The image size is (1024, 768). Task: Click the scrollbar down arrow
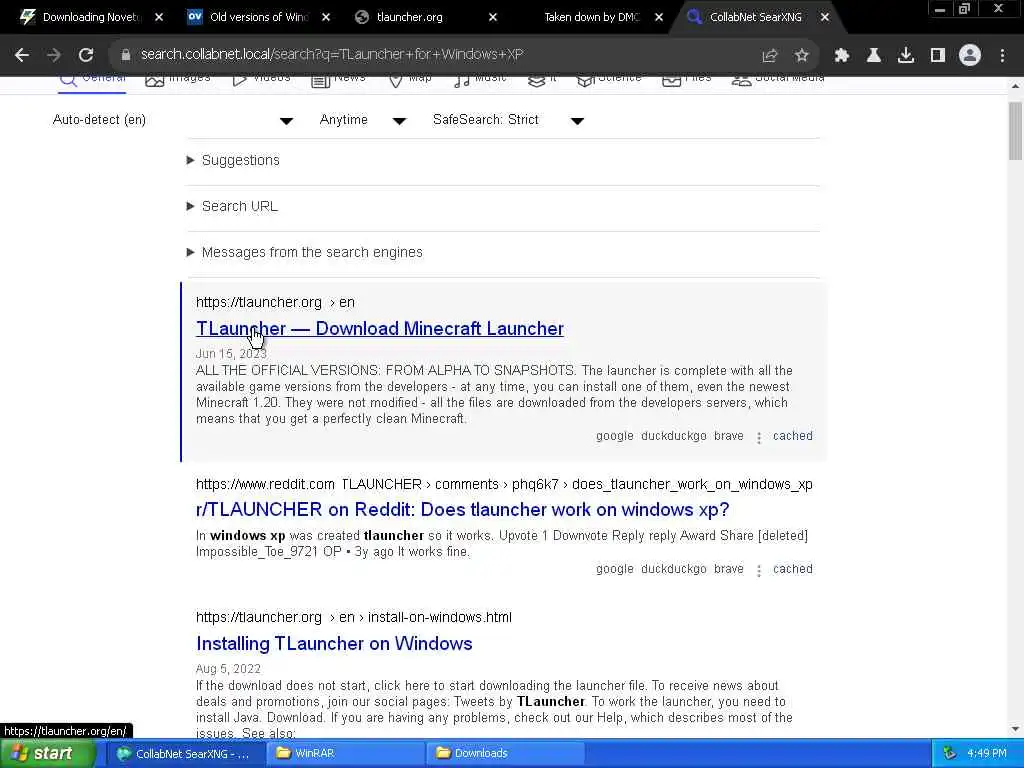(x=1016, y=729)
